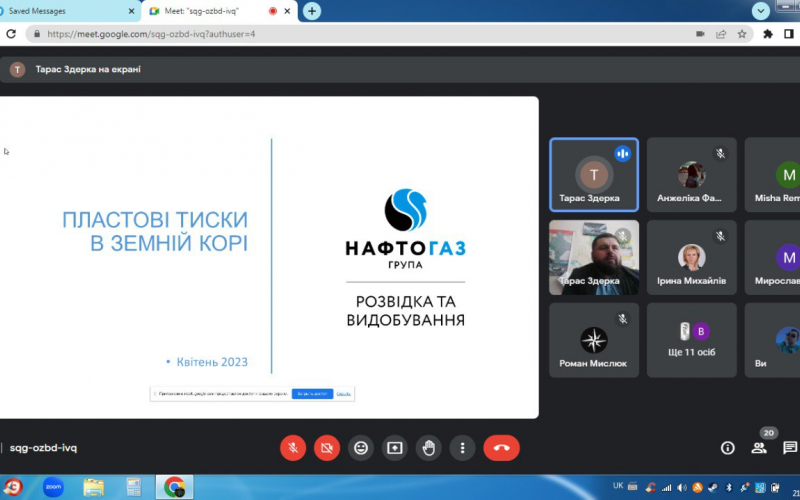
Task: Select Ірина Михайлів participant tile
Action: coord(691,257)
